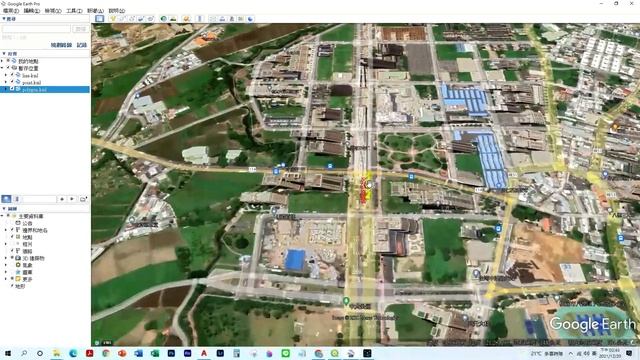This screenshot has width=640, height=360.
Task: Collapse the 暫存位置 tree node
Action: (2, 68)
